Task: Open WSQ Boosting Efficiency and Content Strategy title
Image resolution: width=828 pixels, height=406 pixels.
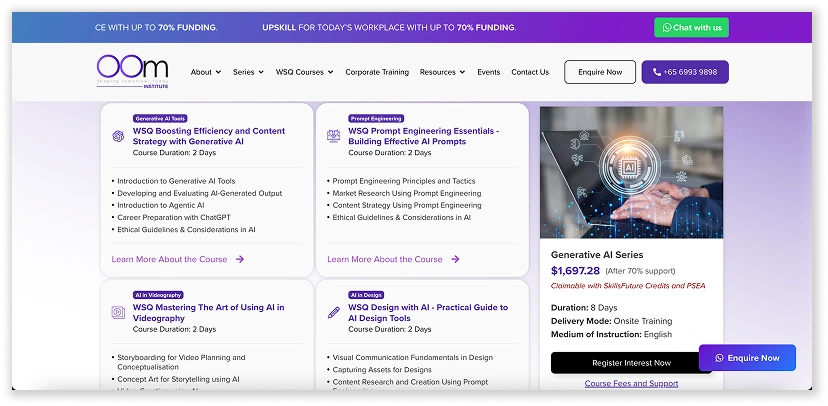Action: [x=209, y=136]
